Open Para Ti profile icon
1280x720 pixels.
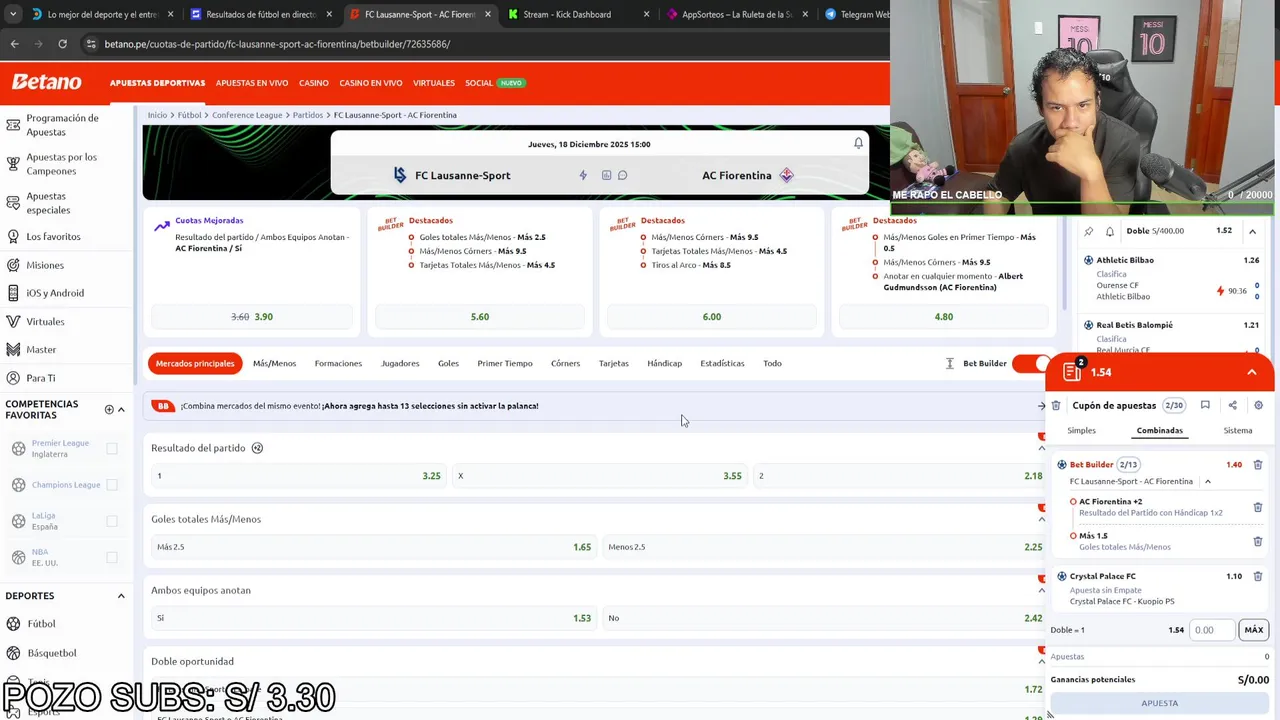[x=13, y=378]
